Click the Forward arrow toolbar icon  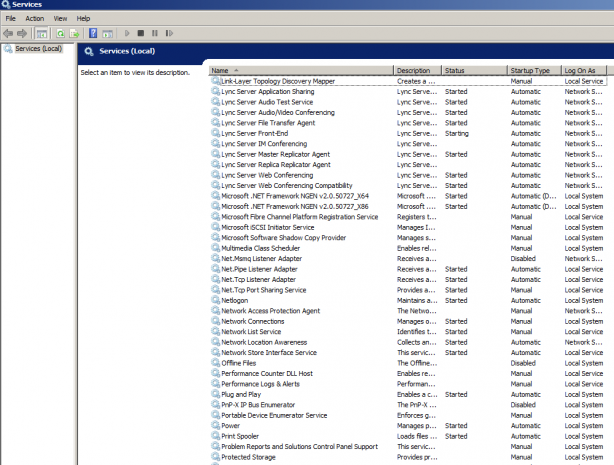click(22, 33)
